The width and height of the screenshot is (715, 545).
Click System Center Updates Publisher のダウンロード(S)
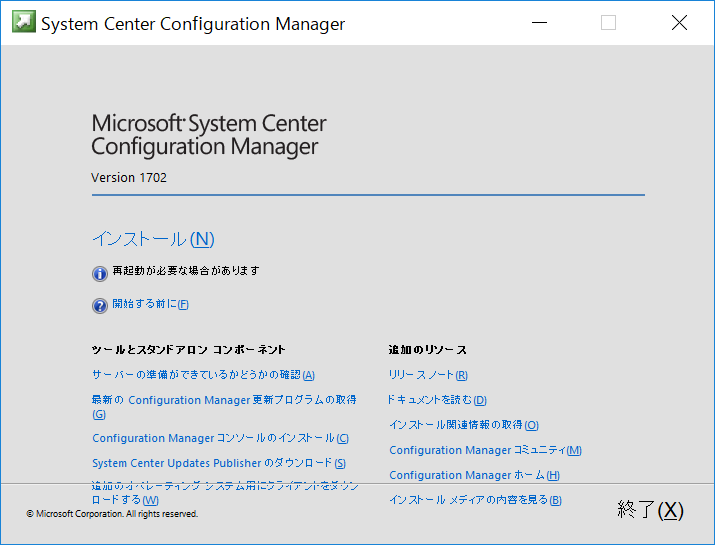[219, 463]
